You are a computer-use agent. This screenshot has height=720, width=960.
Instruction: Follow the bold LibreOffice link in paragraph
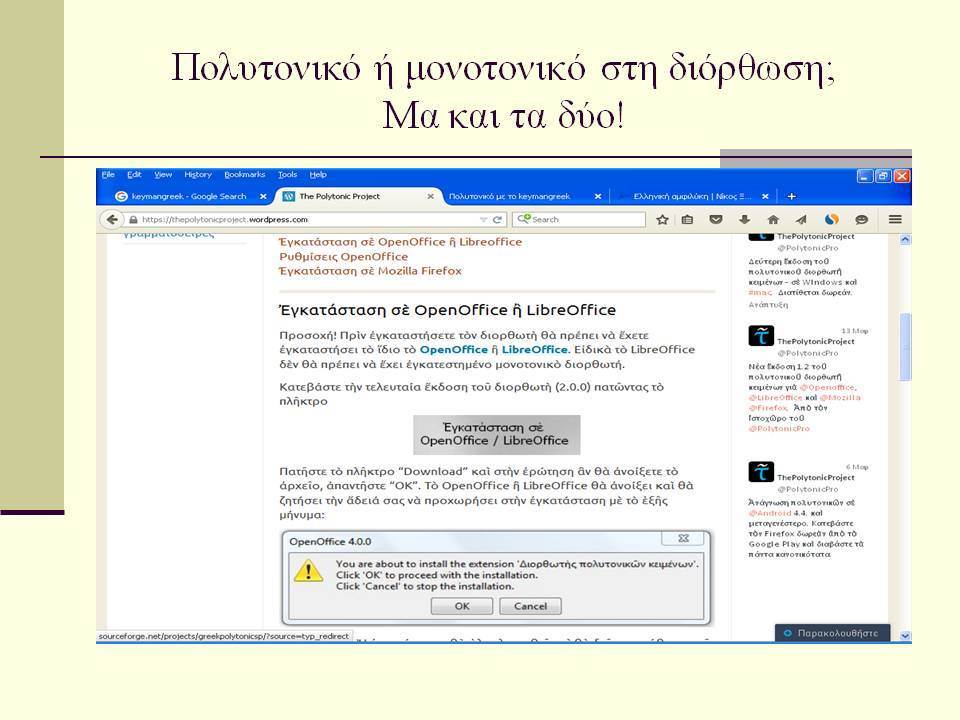534,350
